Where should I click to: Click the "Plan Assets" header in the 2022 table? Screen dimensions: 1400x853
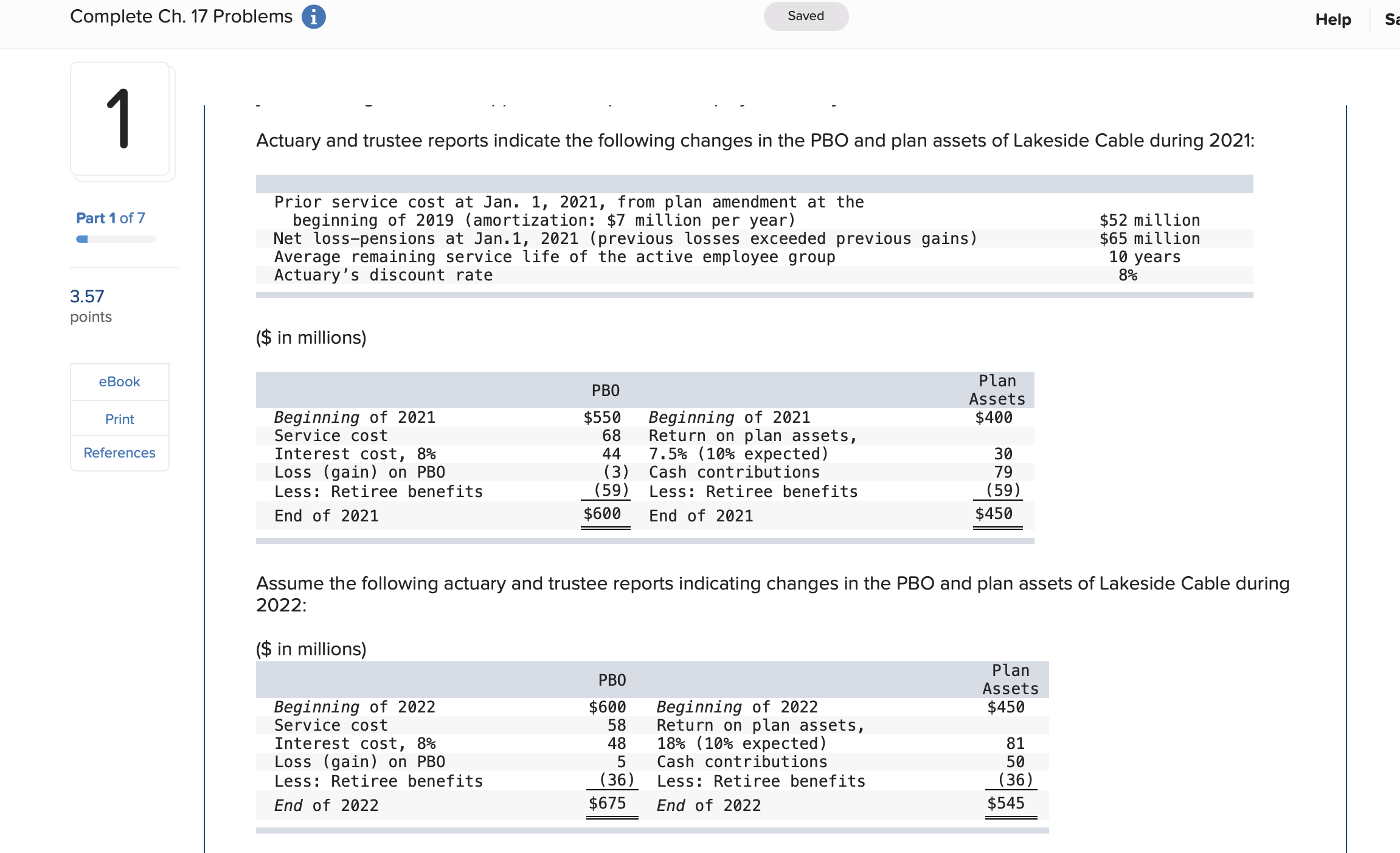tap(1011, 680)
